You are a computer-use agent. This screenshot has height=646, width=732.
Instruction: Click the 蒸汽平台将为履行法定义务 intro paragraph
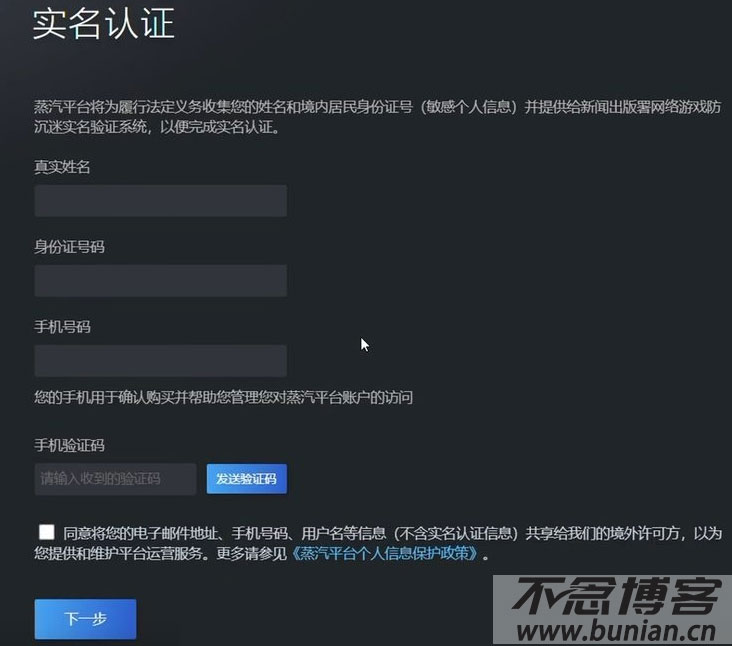tap(378, 117)
